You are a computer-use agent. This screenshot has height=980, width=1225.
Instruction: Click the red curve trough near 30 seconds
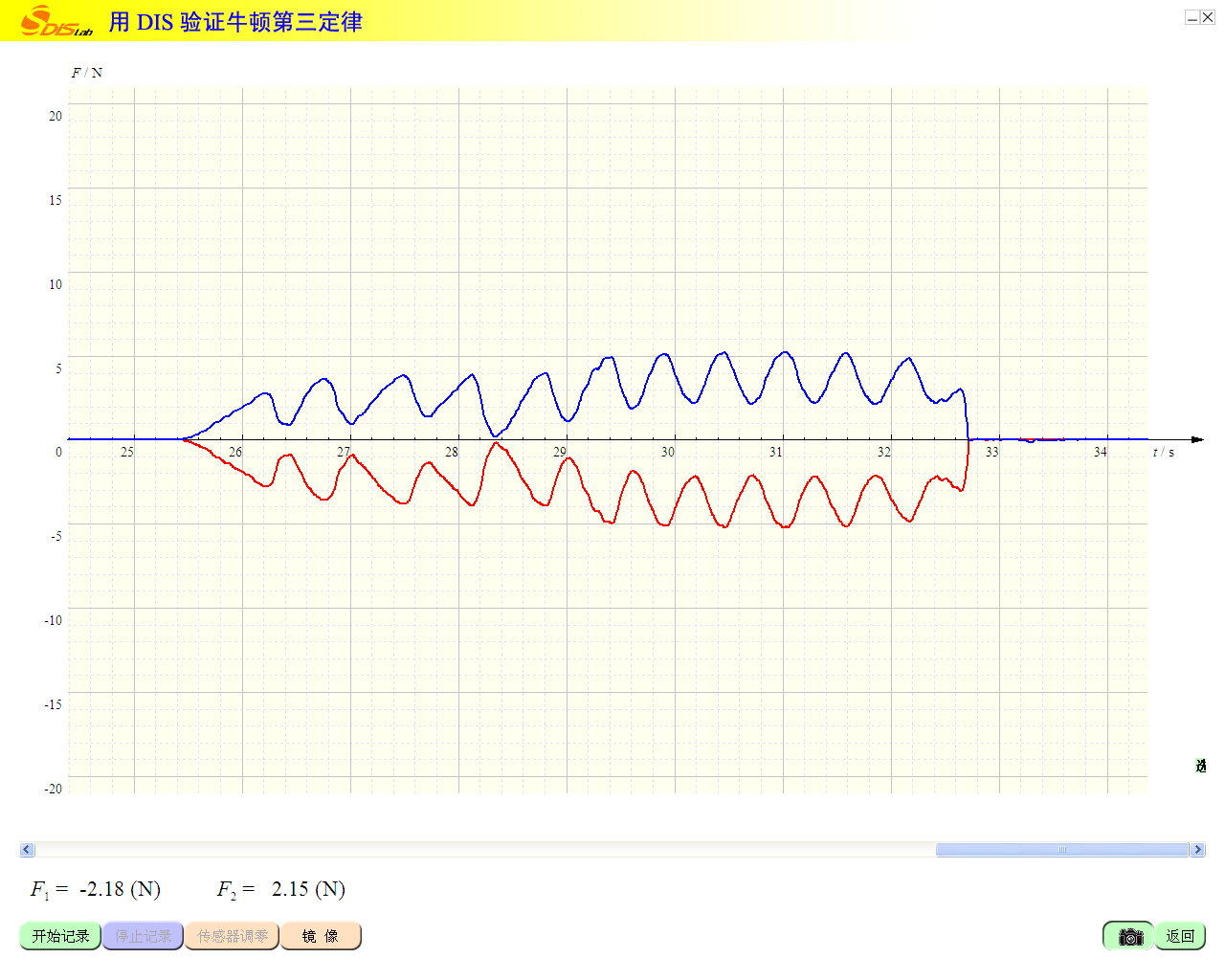pos(664,525)
